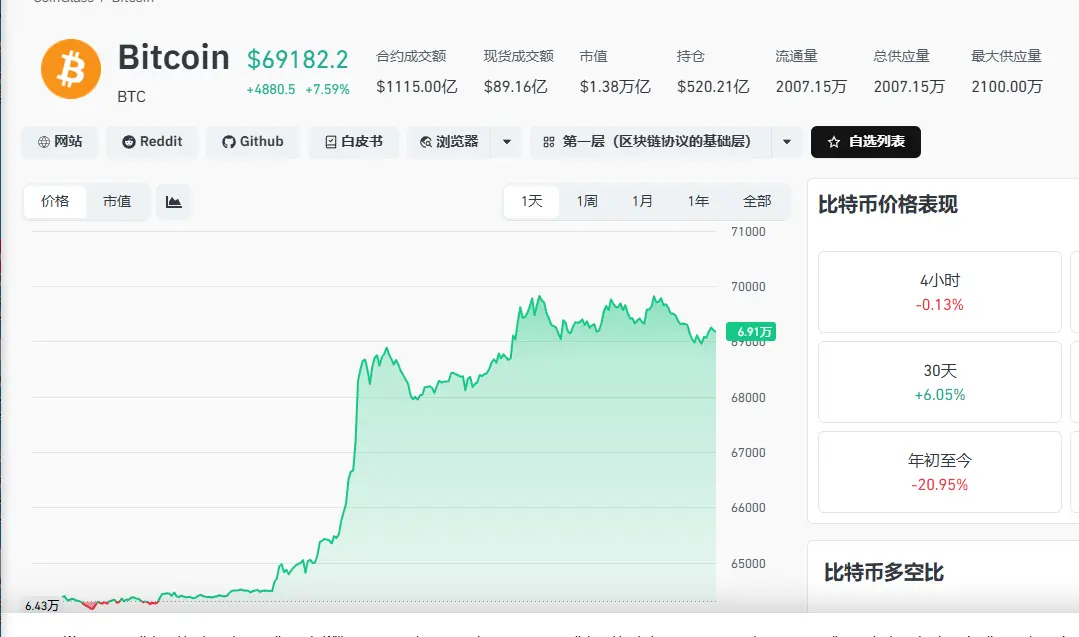Click the 第一层 blockchain base layer tag
The width and height of the screenshot is (1079, 637).
[x=650, y=142]
